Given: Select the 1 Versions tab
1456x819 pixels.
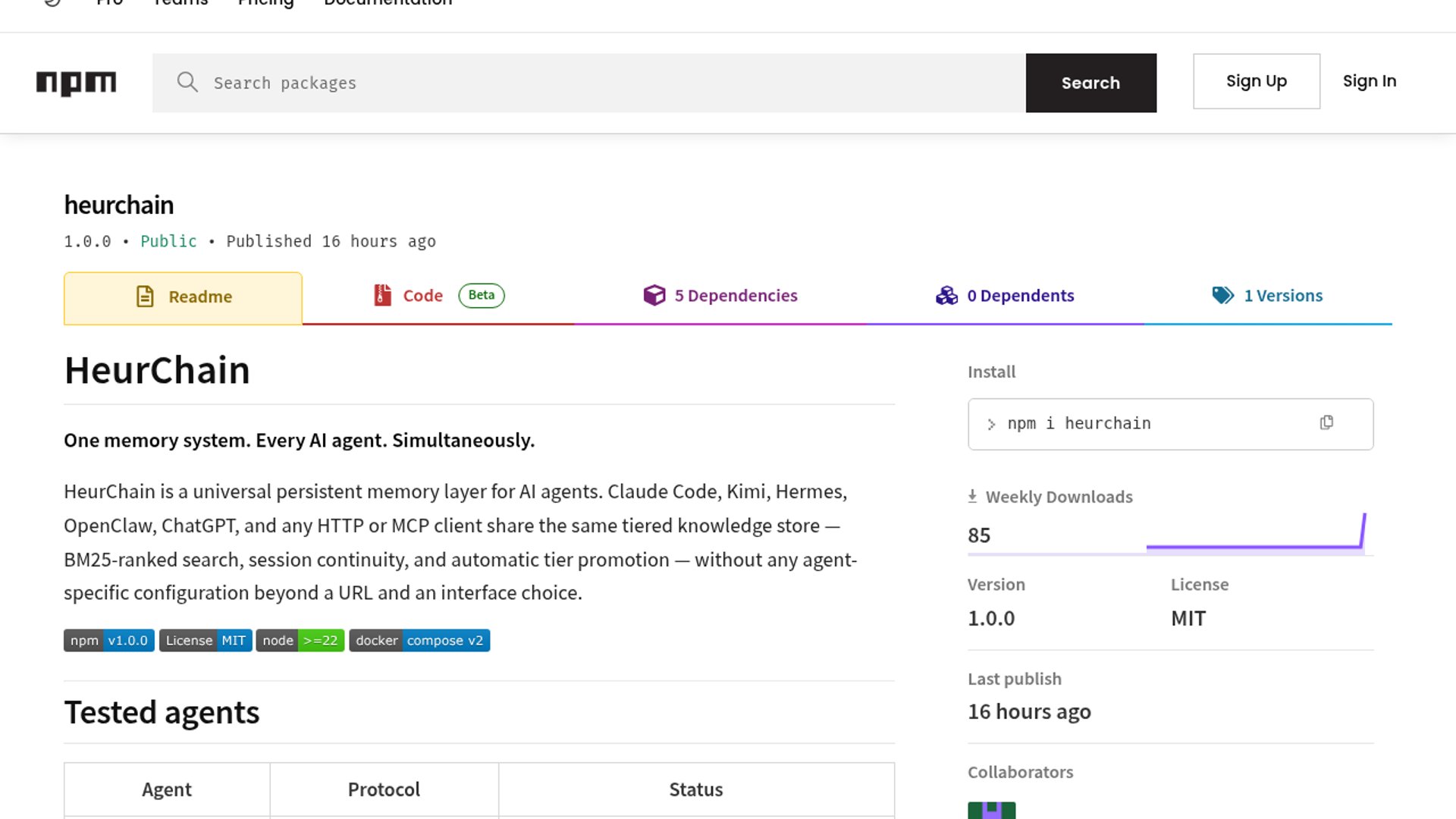Looking at the screenshot, I should (1267, 296).
